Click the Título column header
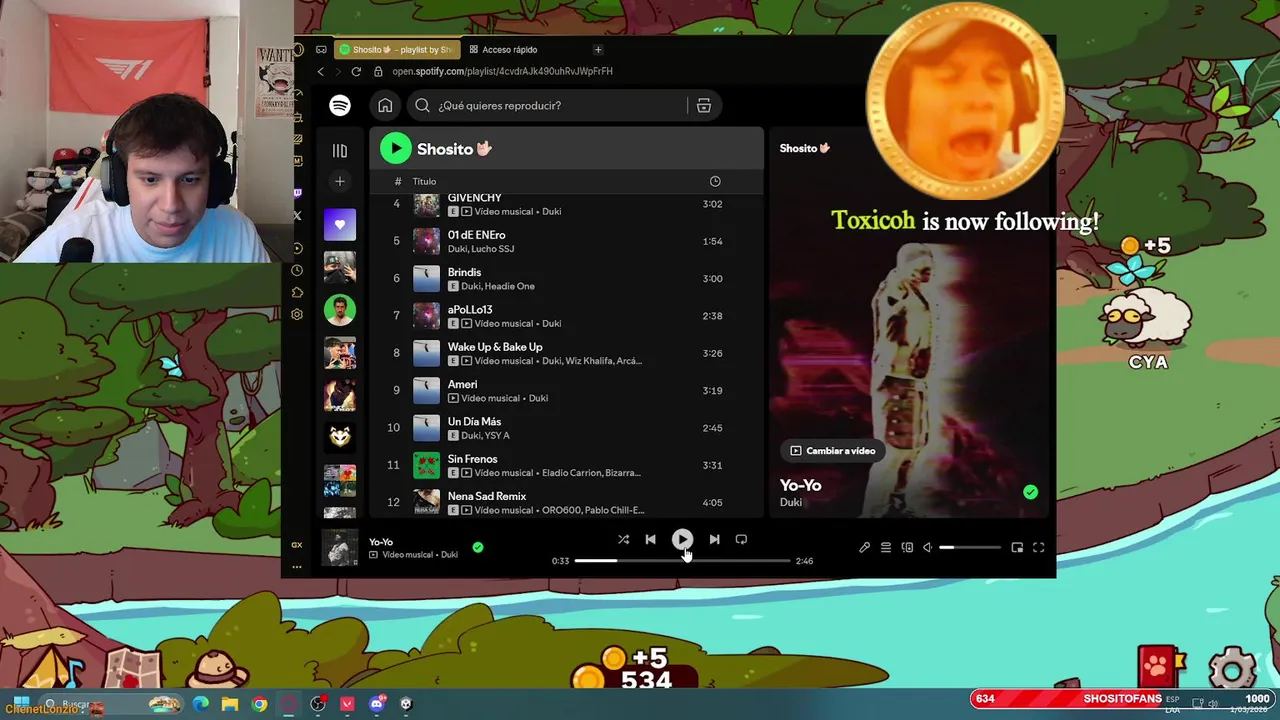 coord(424,181)
